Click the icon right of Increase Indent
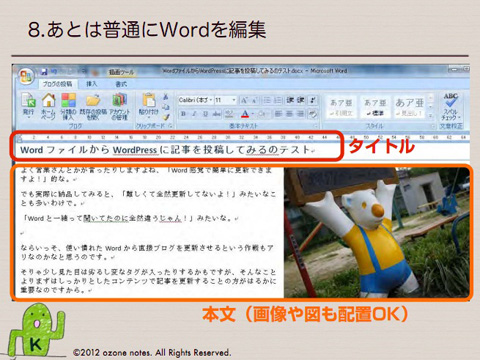The height and width of the screenshot is (360, 480). point(313,100)
